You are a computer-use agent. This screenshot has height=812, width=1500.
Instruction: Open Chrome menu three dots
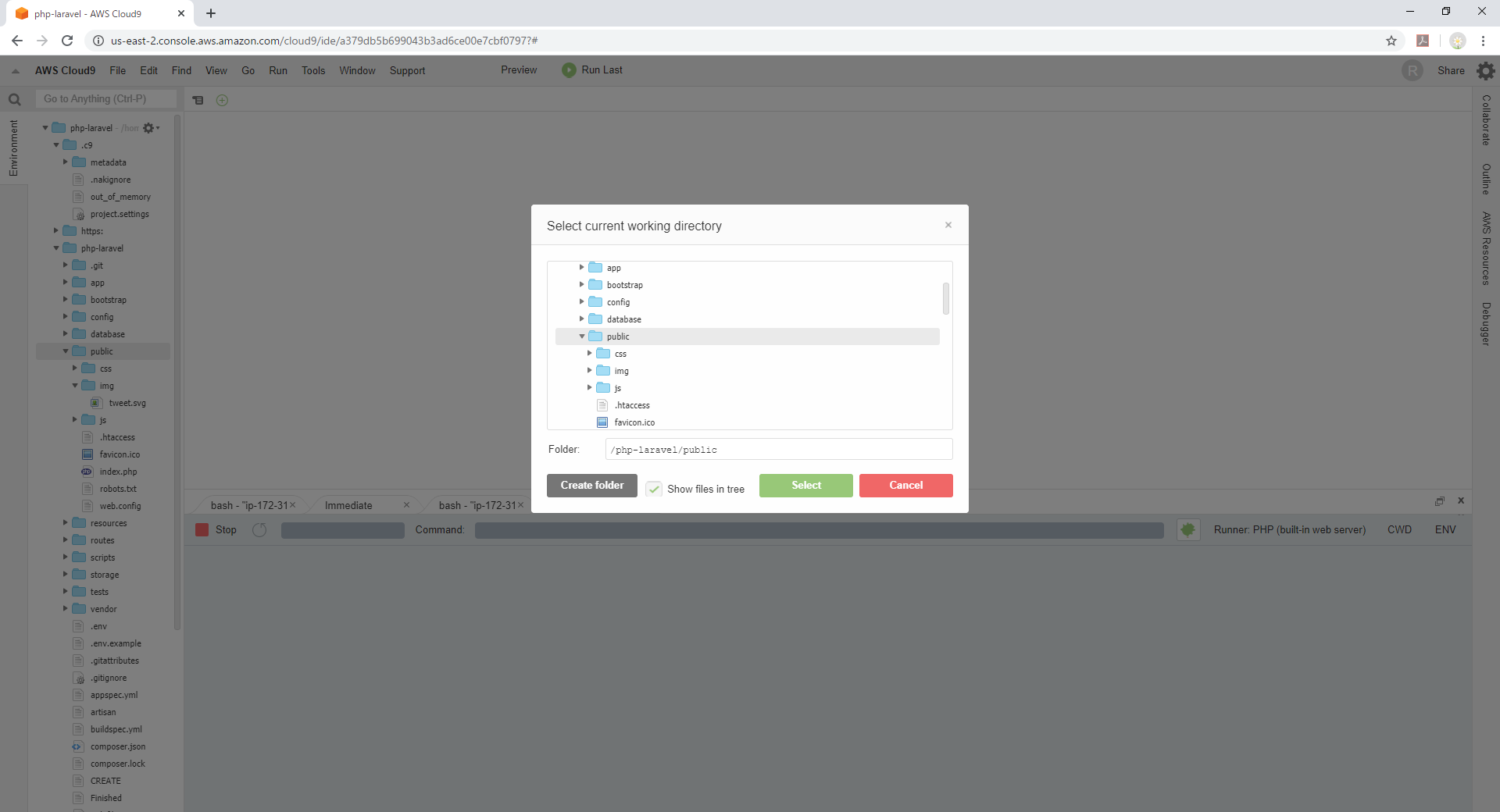click(1483, 41)
